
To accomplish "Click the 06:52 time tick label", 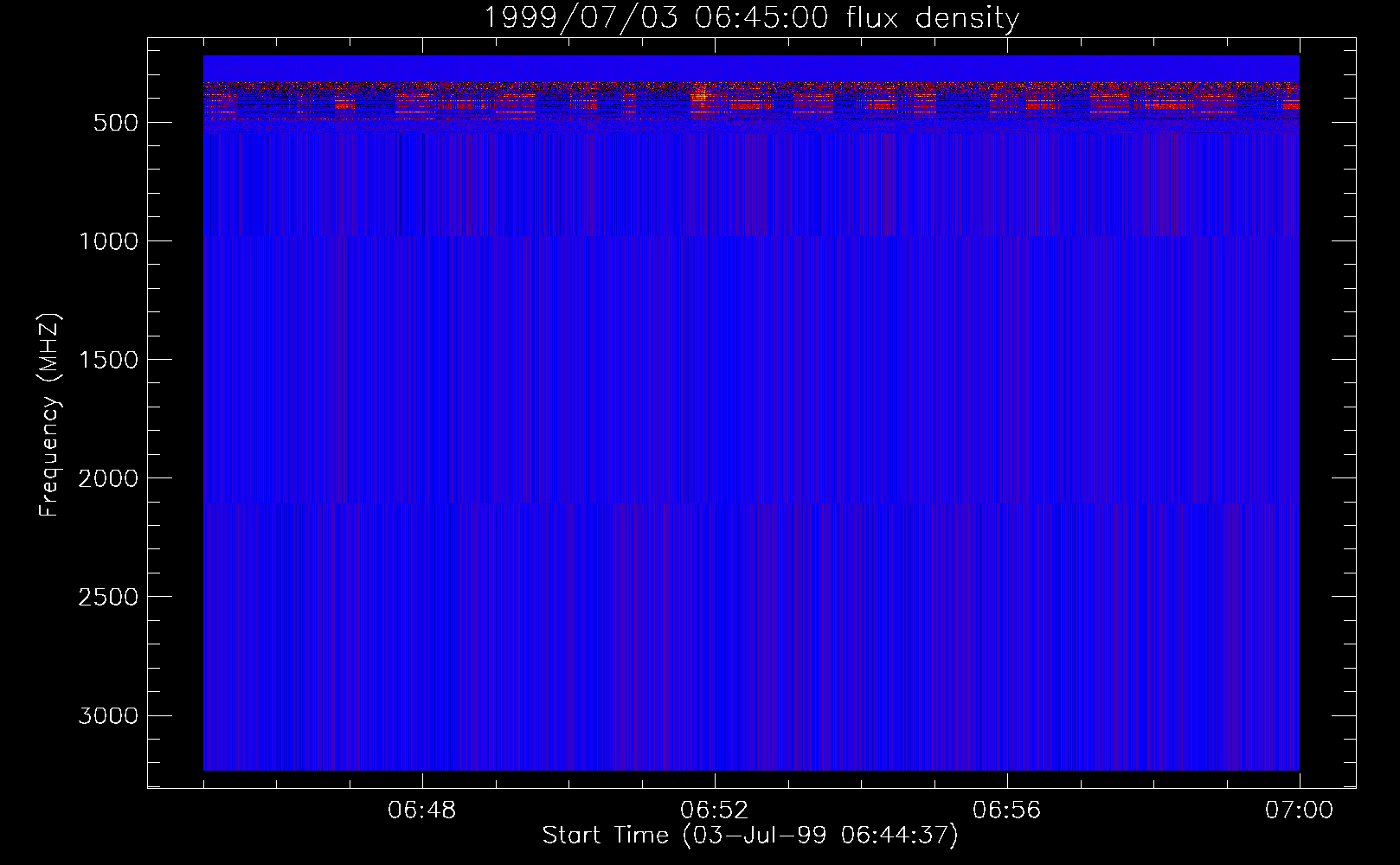I will pos(715,811).
